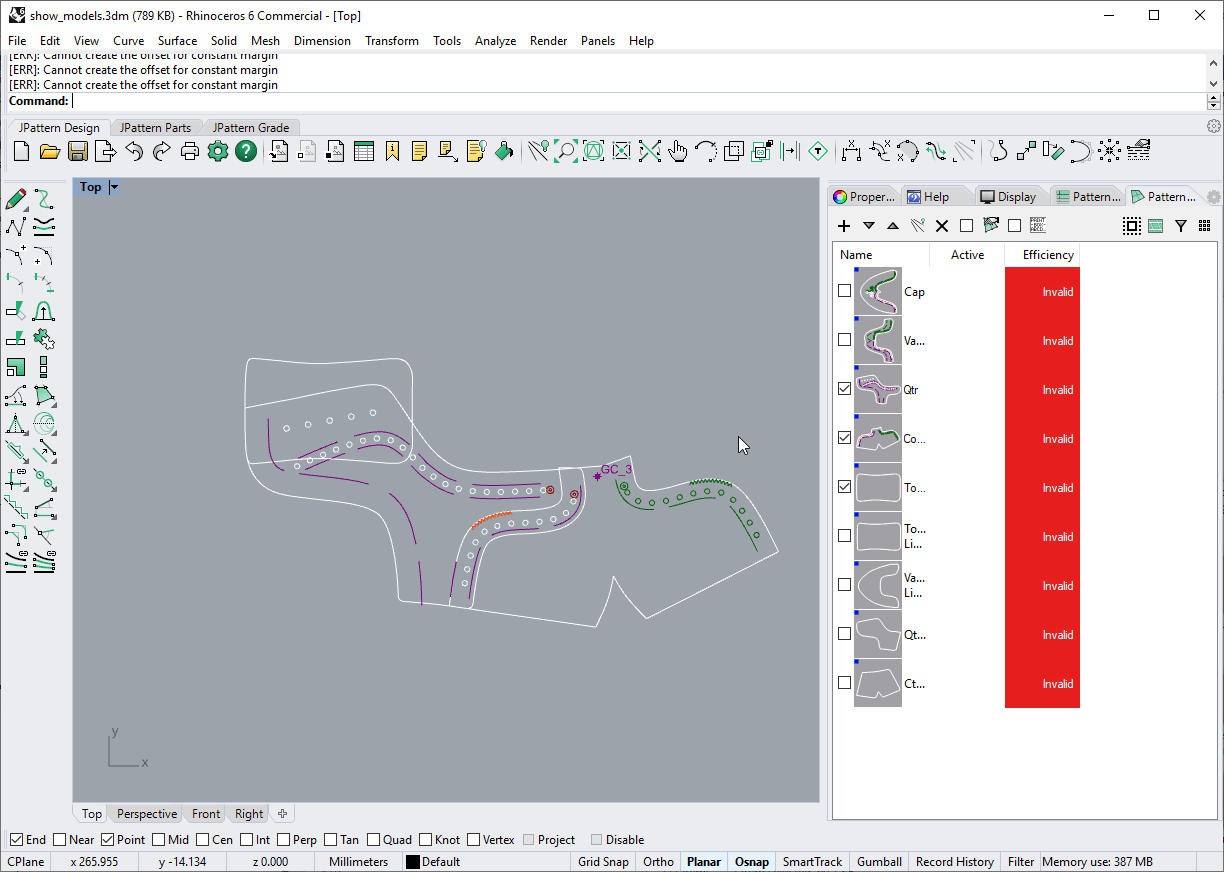The image size is (1224, 872).
Task: Enable the Cap part checkbox
Action: pos(845,291)
